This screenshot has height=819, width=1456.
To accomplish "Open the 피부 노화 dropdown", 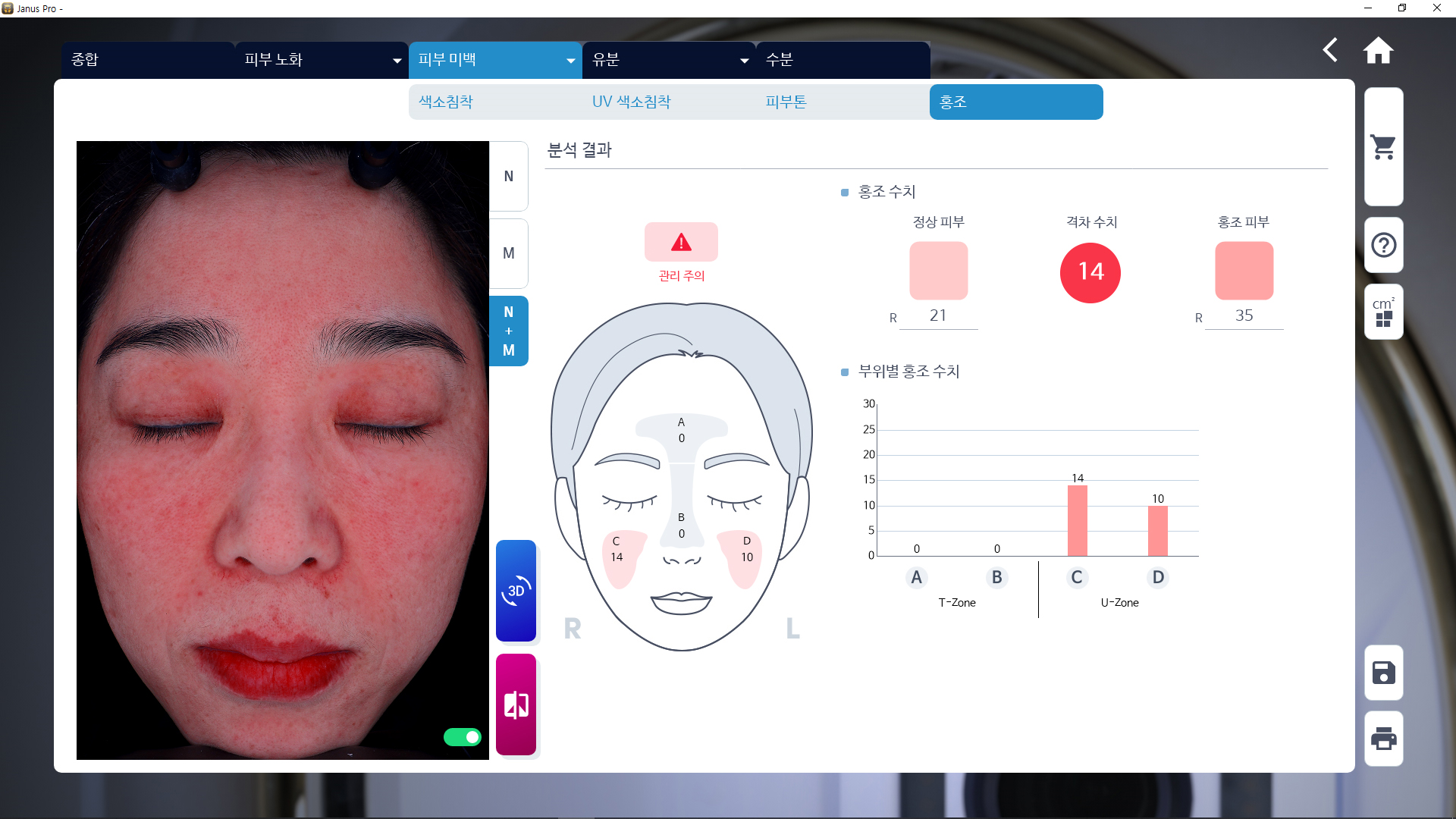I will point(320,59).
